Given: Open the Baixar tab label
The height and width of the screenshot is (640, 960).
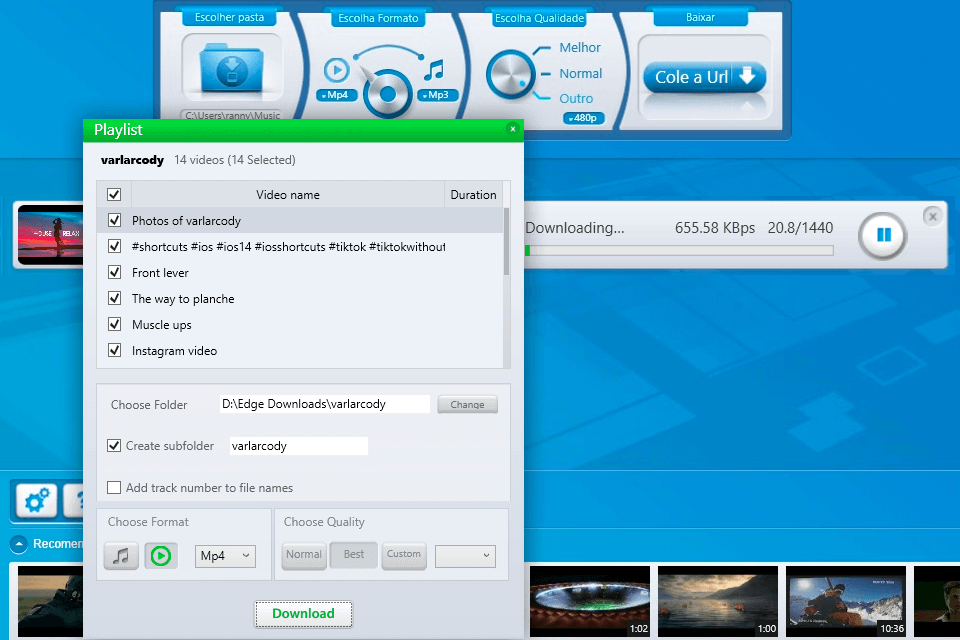Looking at the screenshot, I should coord(700,17).
